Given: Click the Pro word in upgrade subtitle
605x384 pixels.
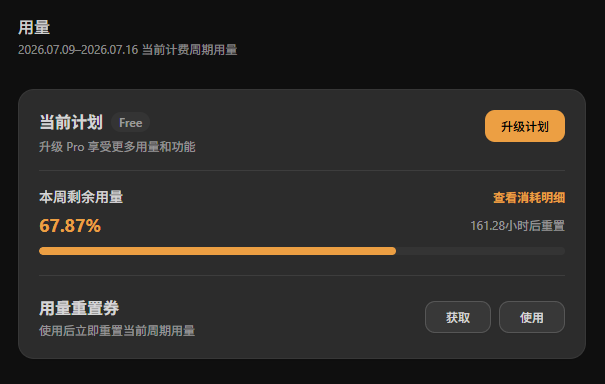Looking at the screenshot, I should [x=75, y=147].
